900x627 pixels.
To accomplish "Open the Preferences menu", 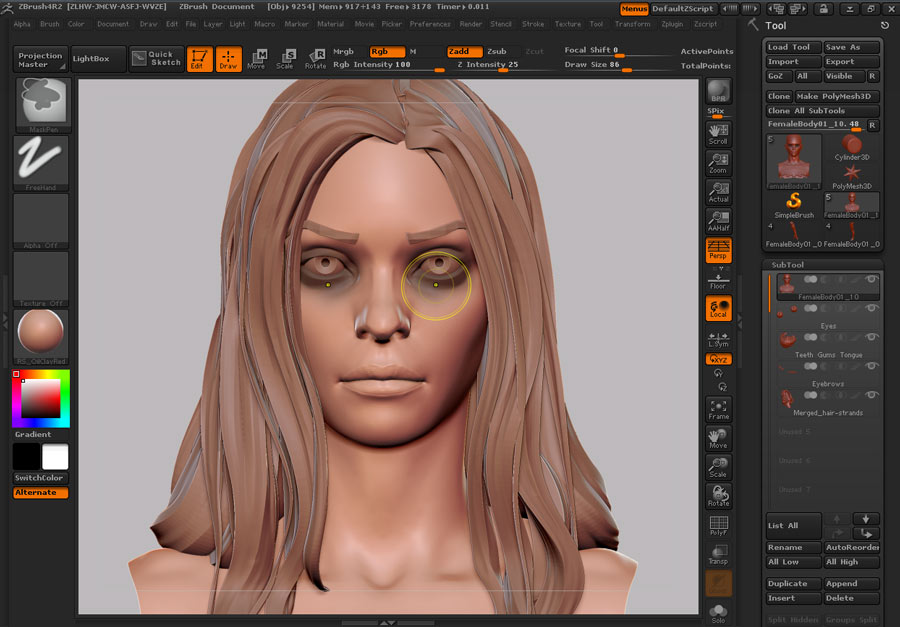I will point(430,24).
